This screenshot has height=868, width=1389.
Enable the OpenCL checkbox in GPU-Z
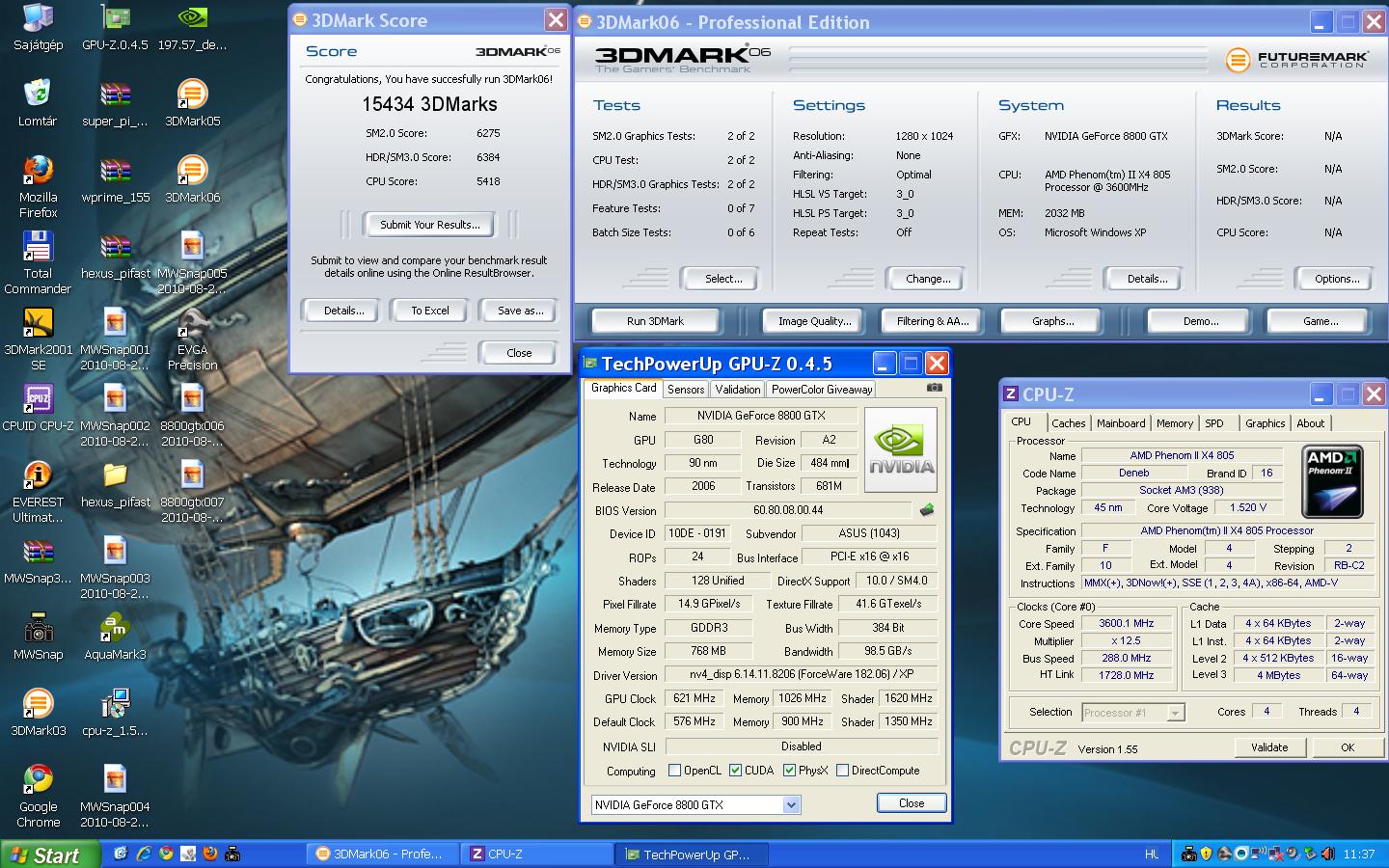coord(674,771)
